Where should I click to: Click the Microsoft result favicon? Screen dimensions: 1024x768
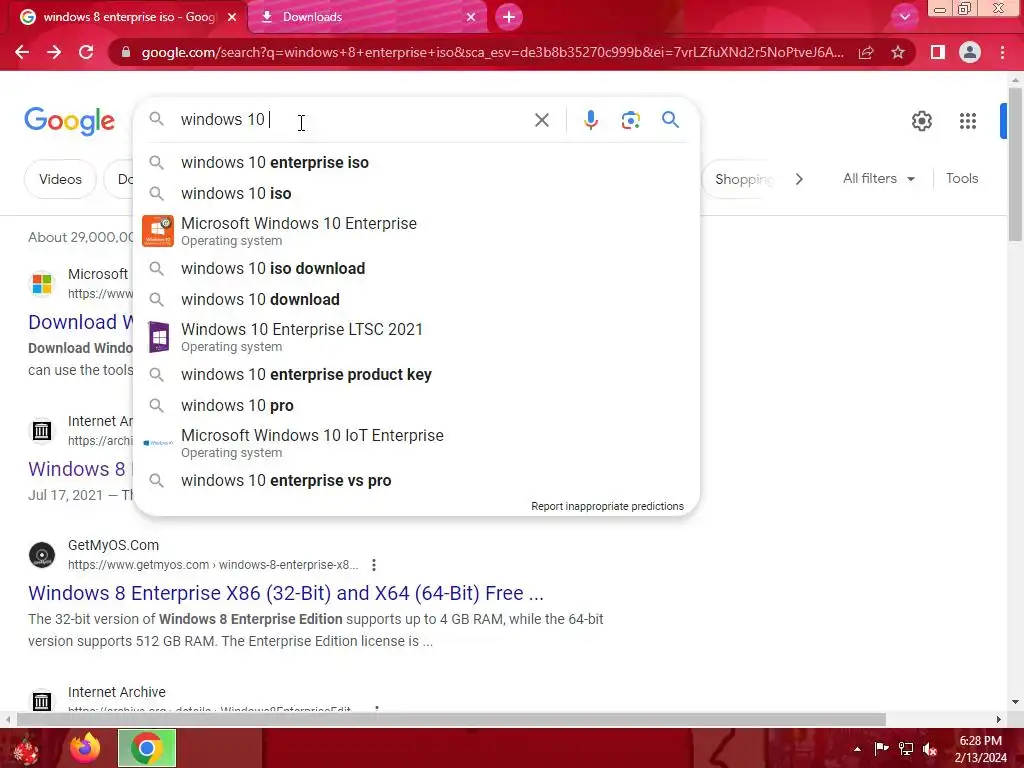pos(42,284)
